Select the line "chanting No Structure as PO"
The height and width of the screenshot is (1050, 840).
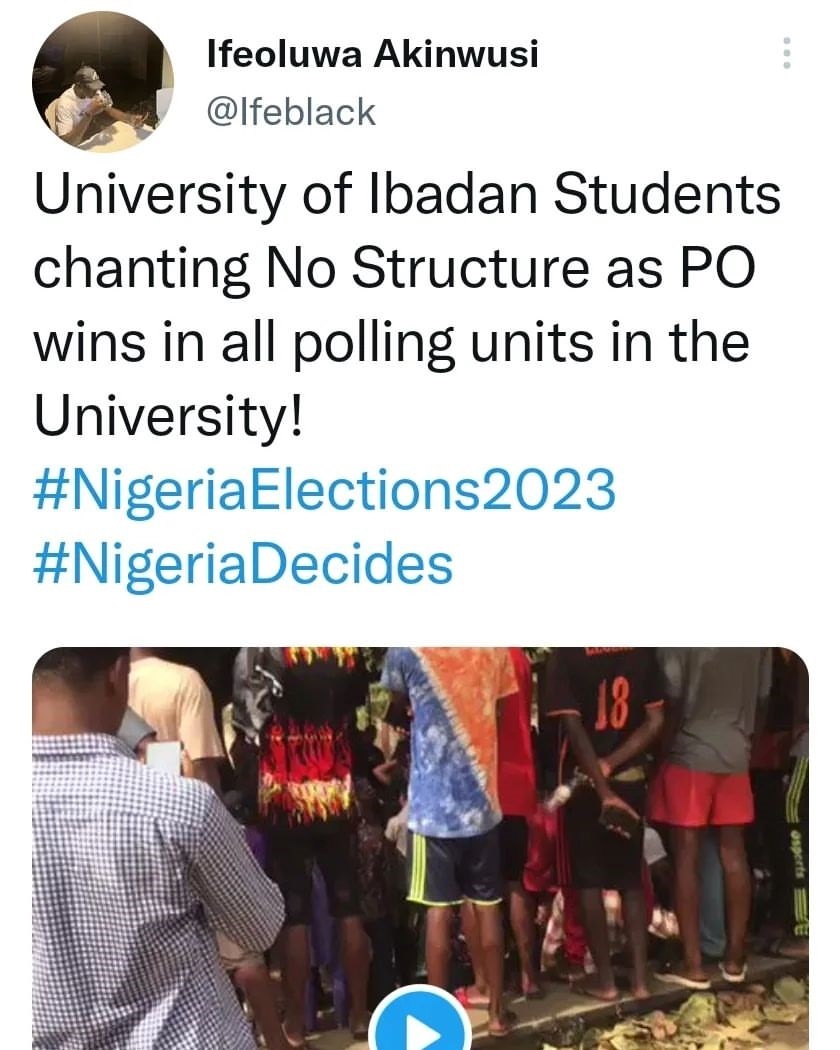(394, 268)
